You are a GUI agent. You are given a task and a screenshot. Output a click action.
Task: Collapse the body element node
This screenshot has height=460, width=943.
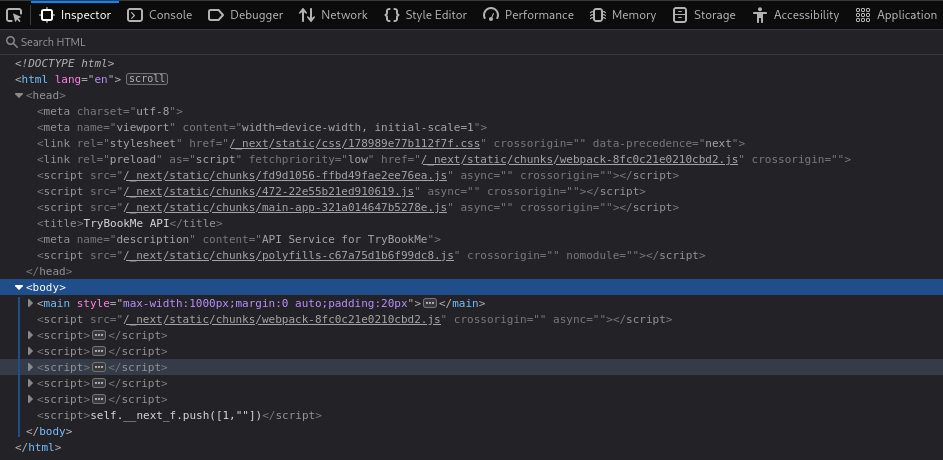tap(19, 287)
